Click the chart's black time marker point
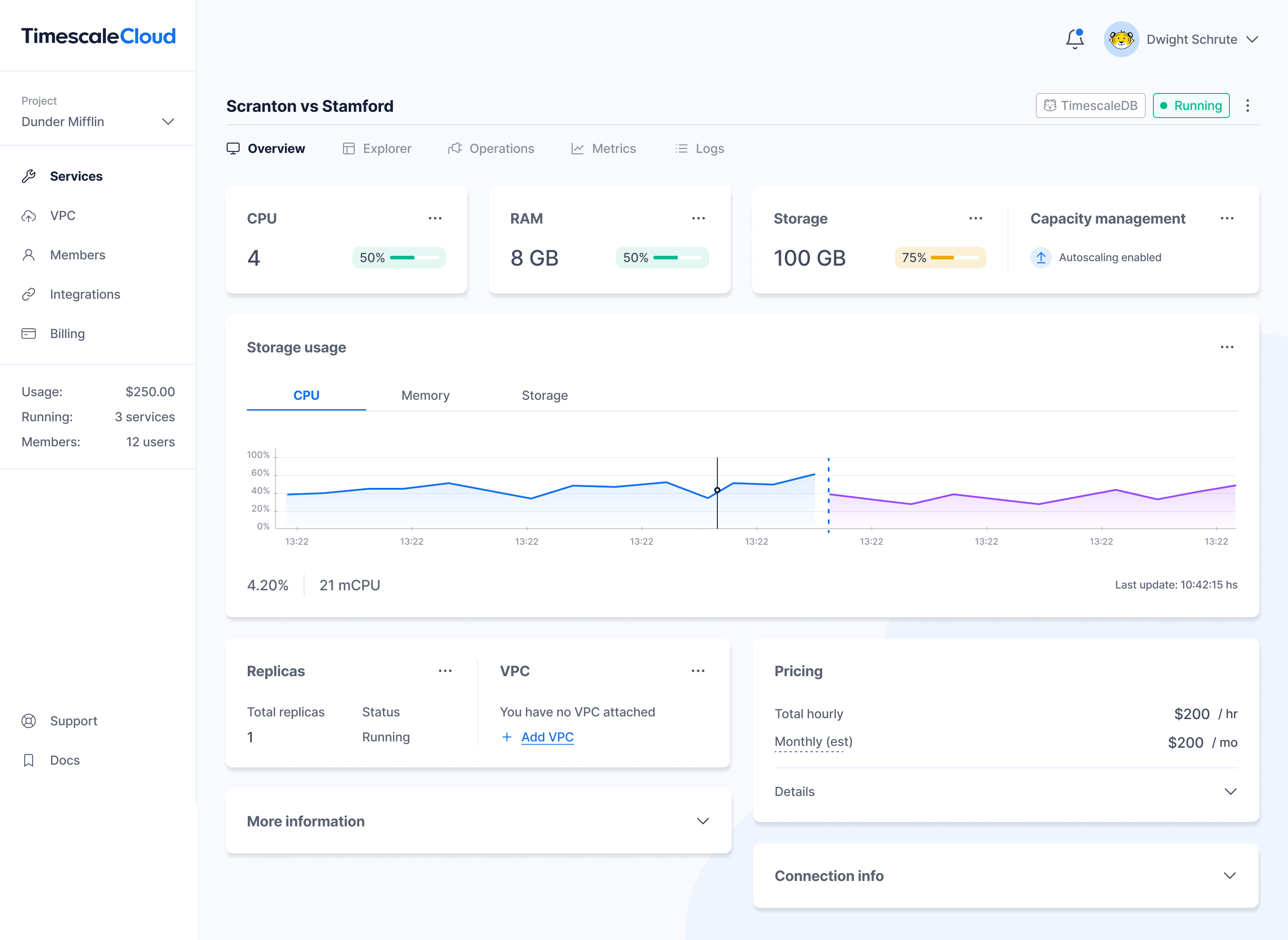 pyautogui.click(x=717, y=490)
